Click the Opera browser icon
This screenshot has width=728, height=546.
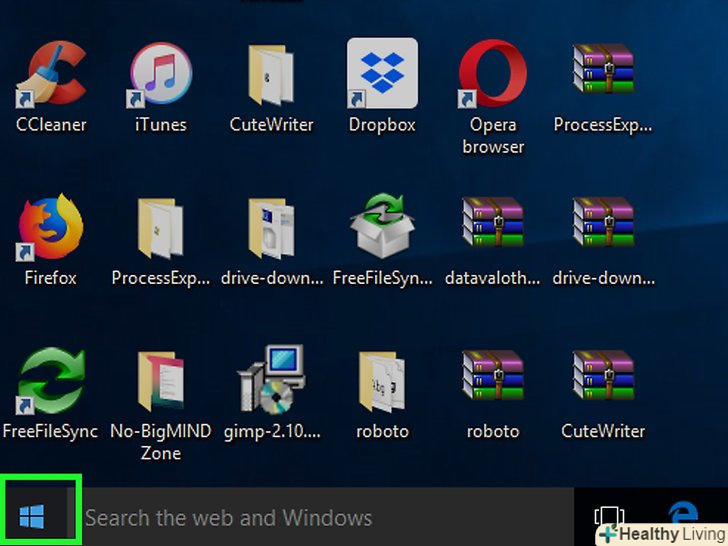click(492, 75)
